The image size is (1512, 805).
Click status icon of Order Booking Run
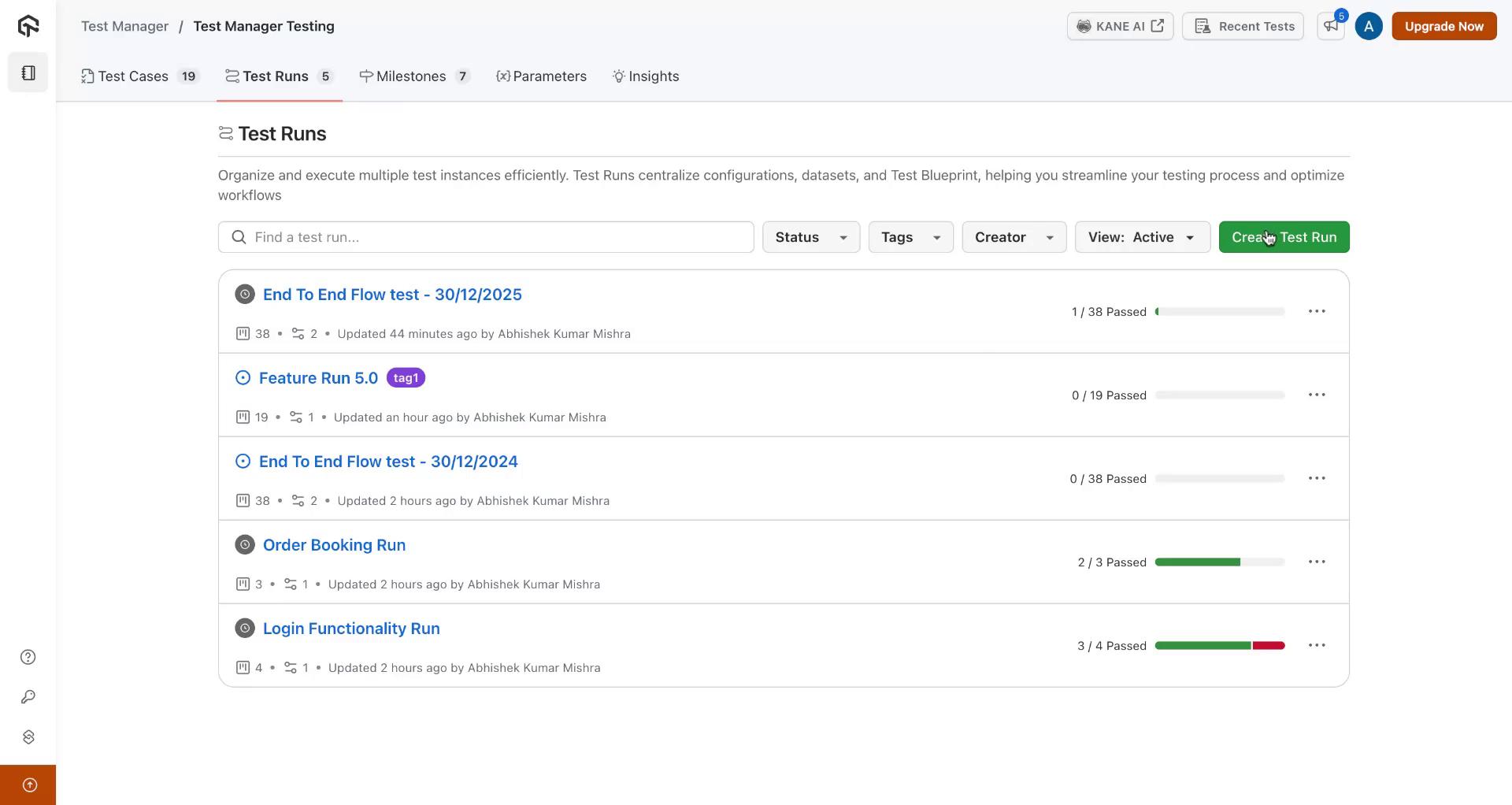click(245, 545)
